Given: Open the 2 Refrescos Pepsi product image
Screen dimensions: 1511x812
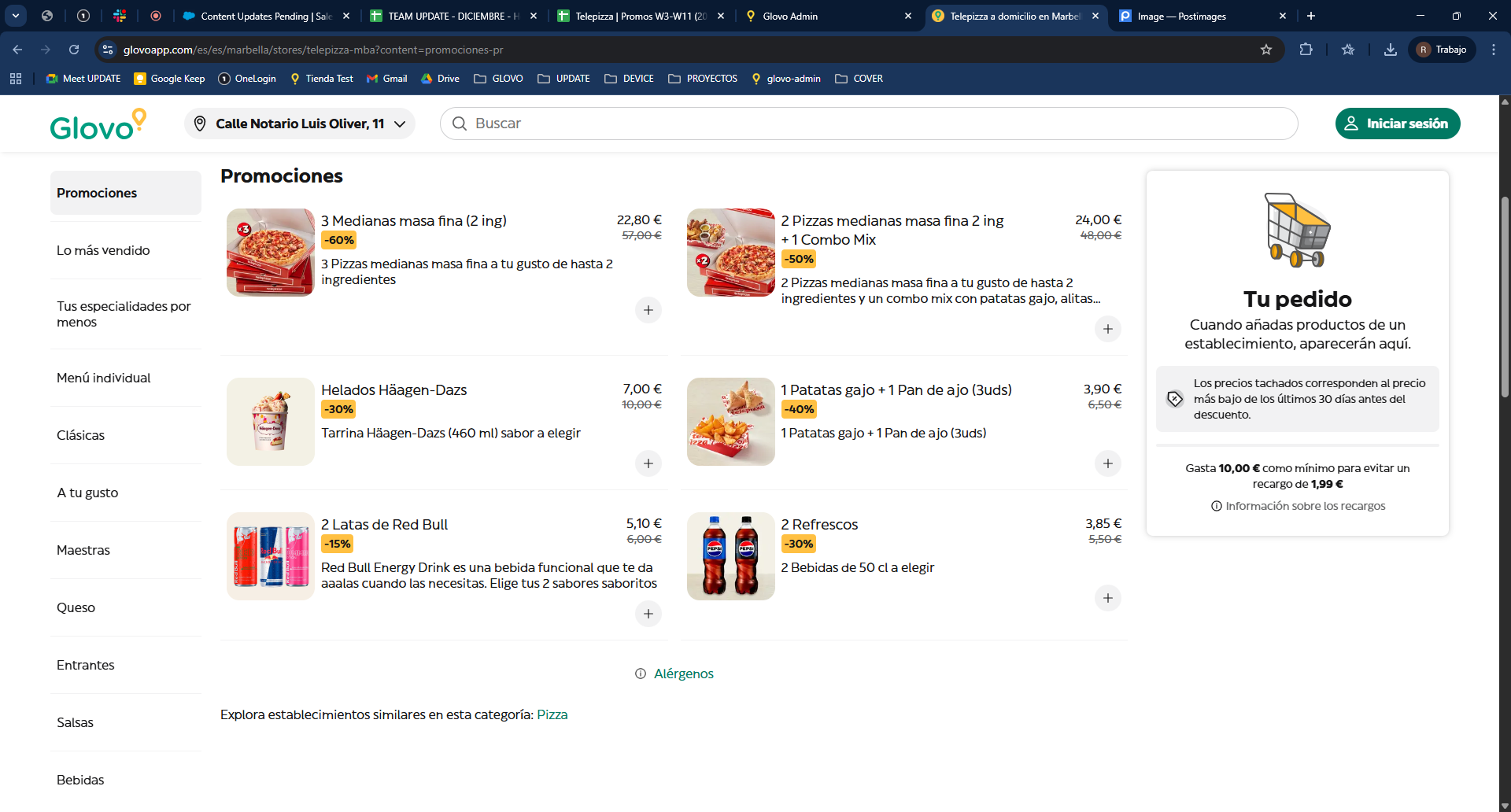Looking at the screenshot, I should click(x=731, y=556).
